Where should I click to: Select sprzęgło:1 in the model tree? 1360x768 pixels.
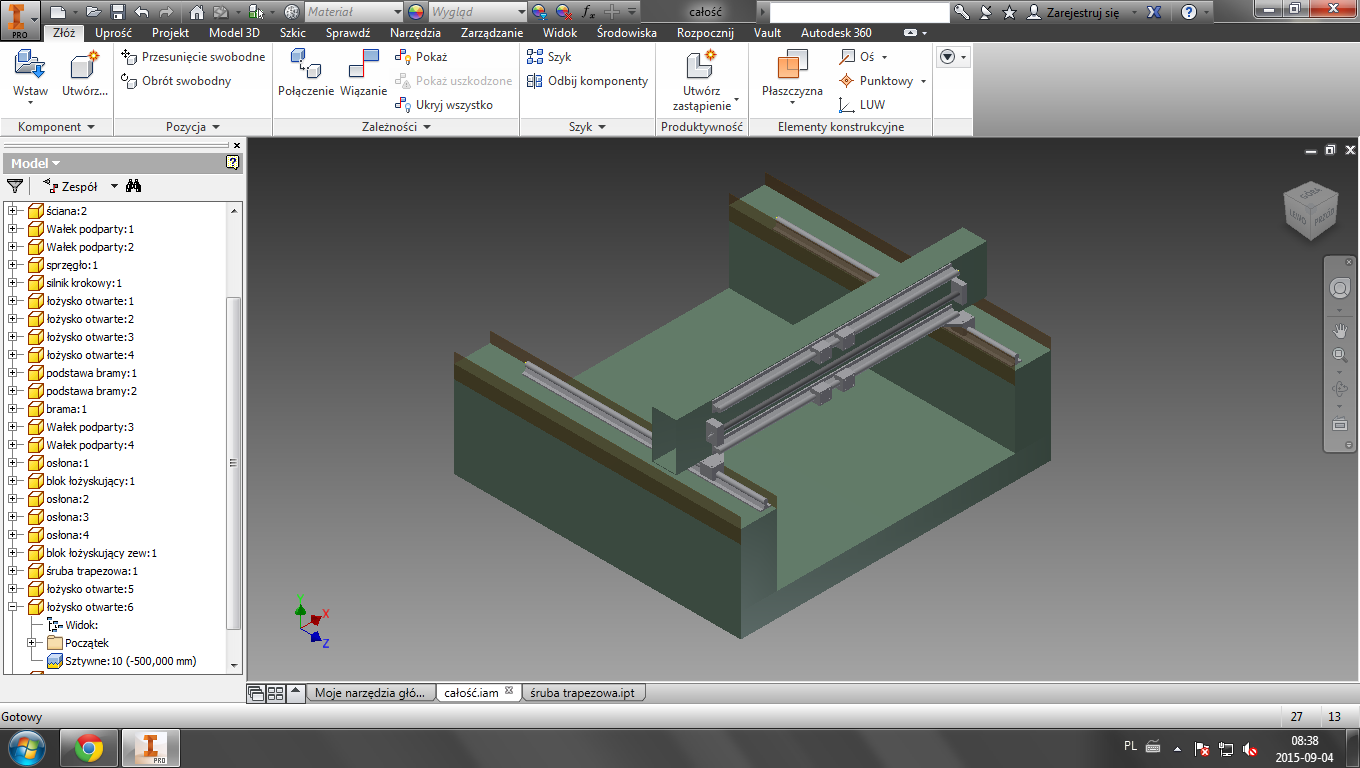point(72,265)
